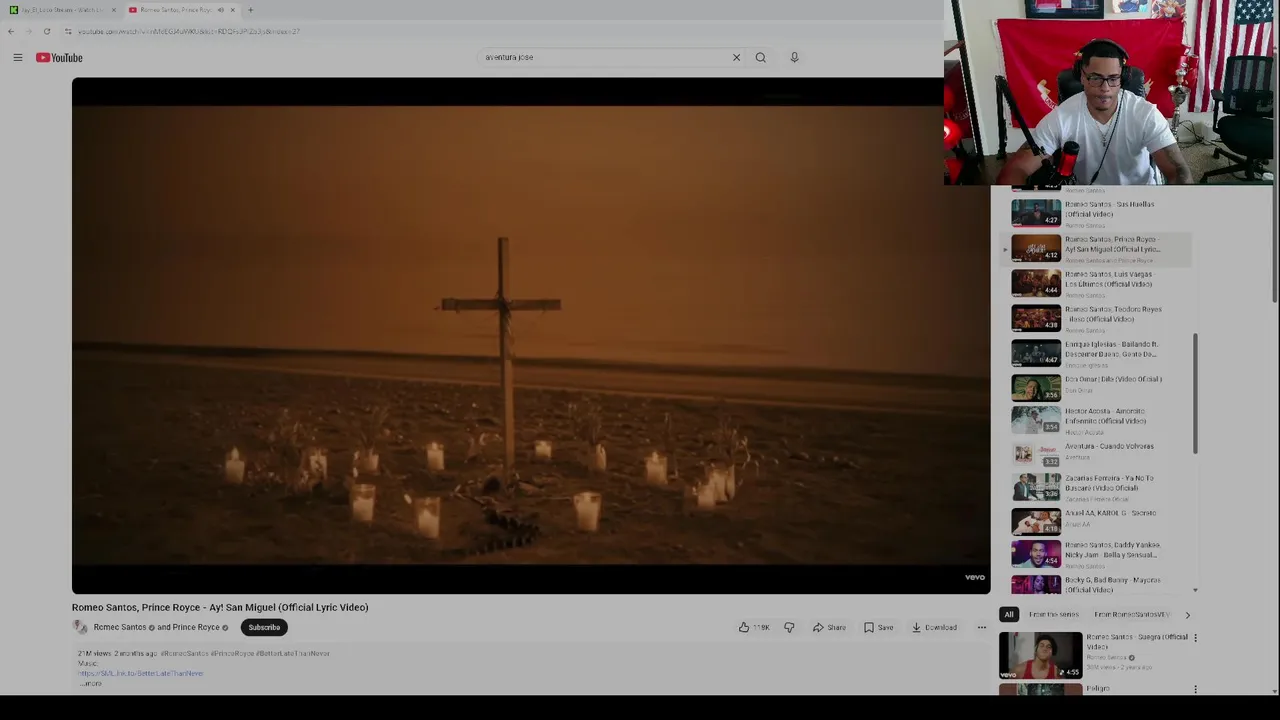Play Teodoro Reyes Ileso playlist video
The width and height of the screenshot is (1280, 720).
click(1096, 318)
